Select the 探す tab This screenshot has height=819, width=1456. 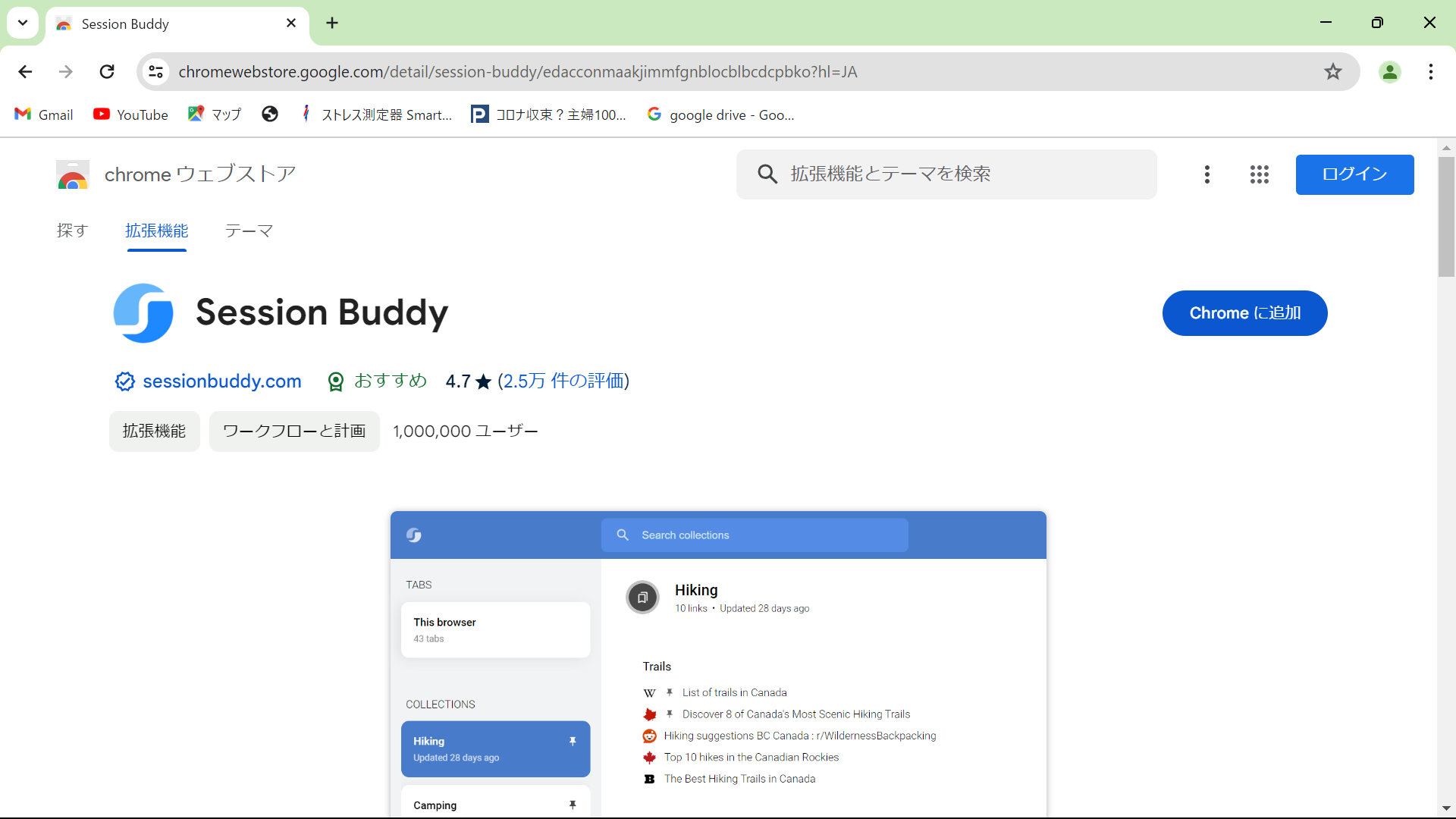[x=72, y=231]
